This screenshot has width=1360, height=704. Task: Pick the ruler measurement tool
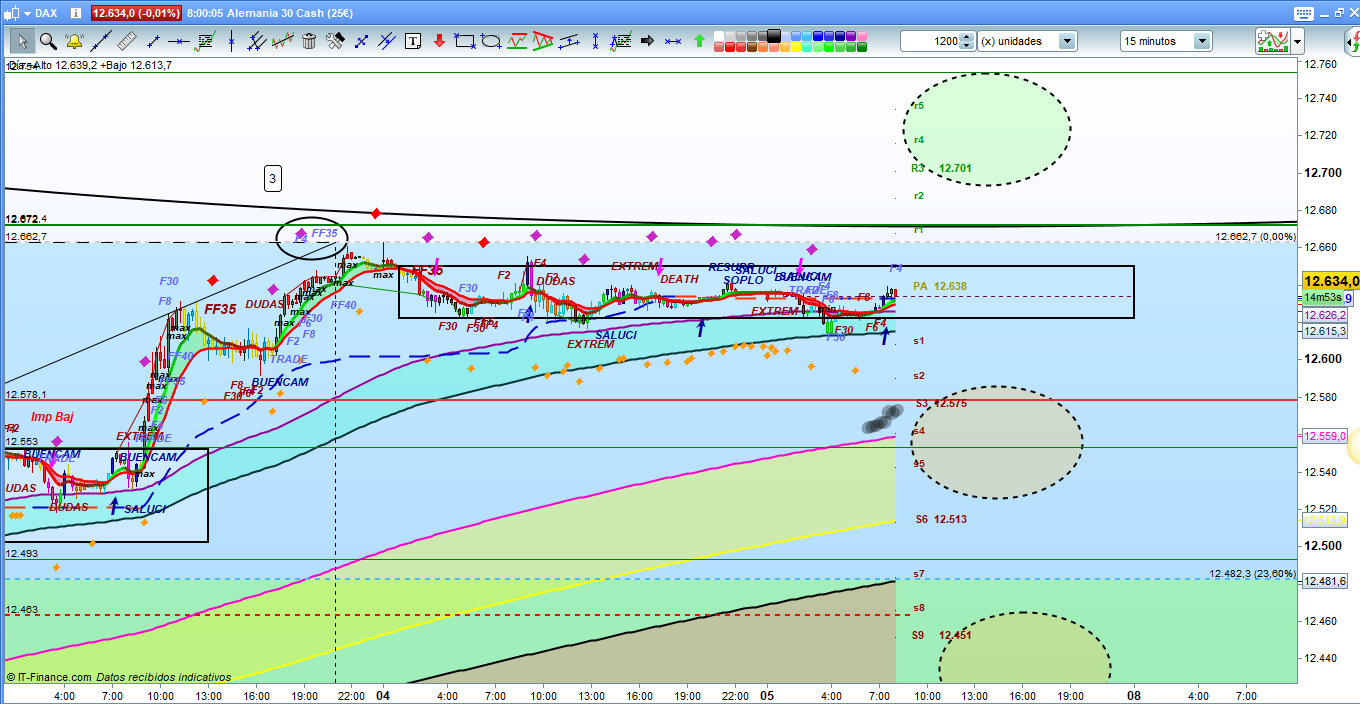[126, 41]
